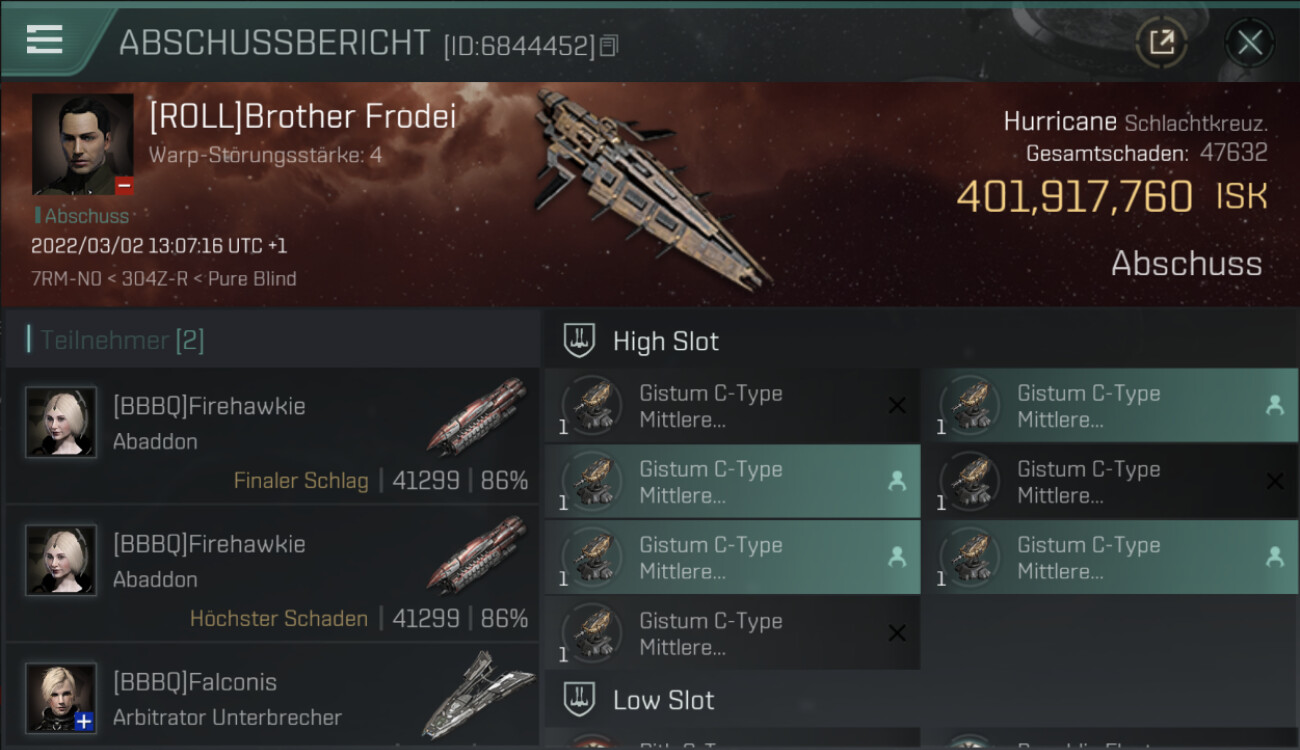Close the Abschussbericht window

pyautogui.click(x=1250, y=42)
